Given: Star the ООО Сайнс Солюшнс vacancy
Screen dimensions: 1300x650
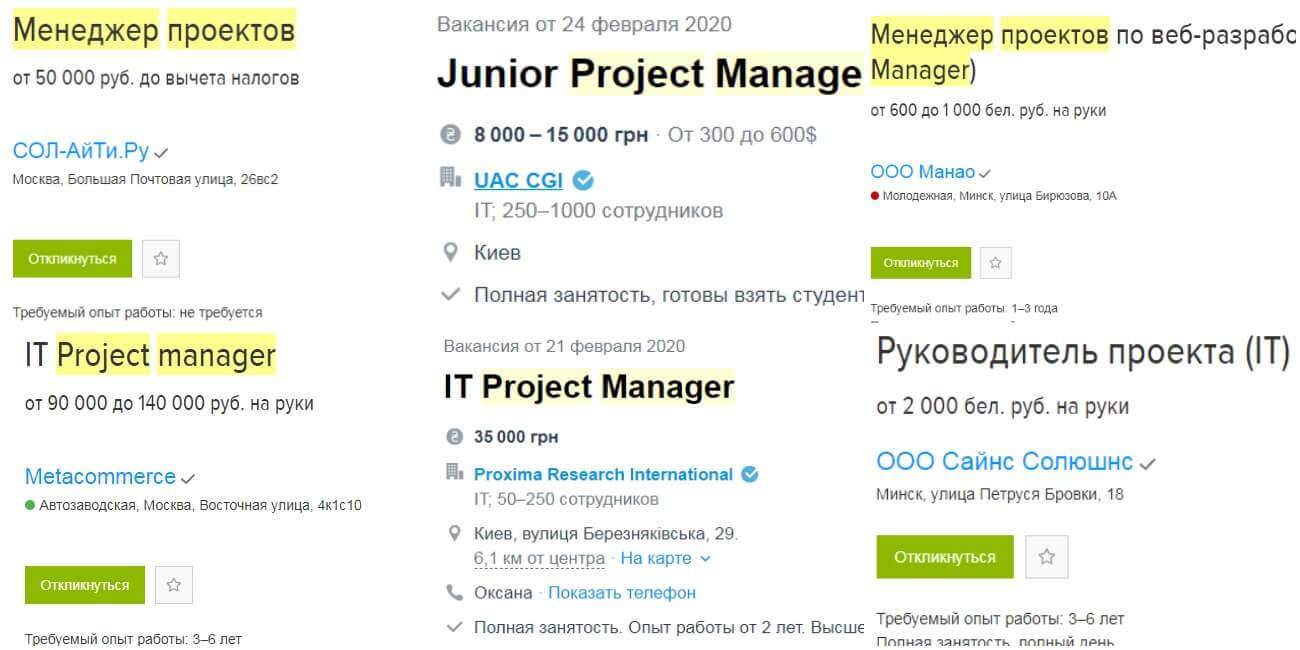Looking at the screenshot, I should pyautogui.click(x=1047, y=557).
